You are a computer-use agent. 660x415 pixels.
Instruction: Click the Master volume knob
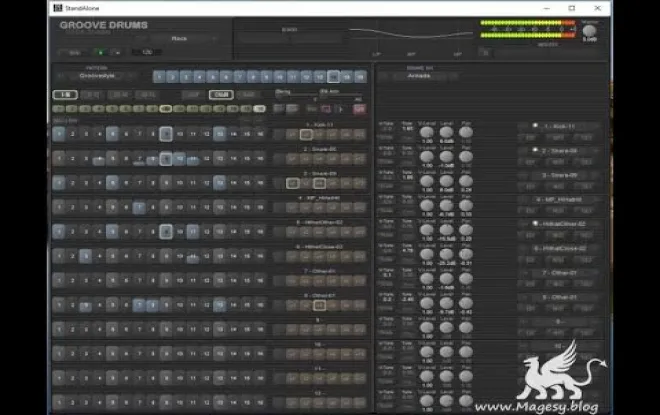click(x=589, y=31)
